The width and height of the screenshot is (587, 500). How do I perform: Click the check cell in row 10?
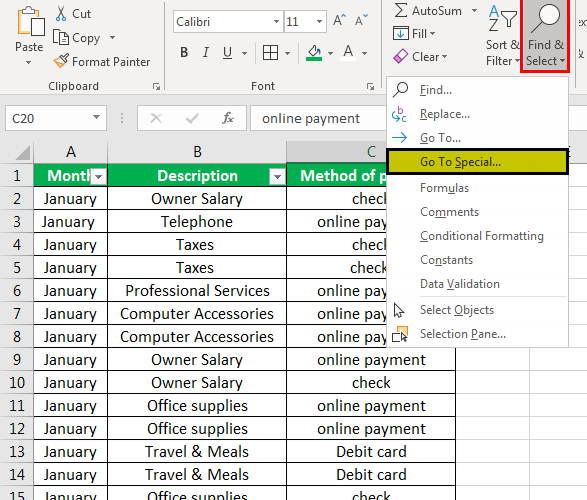371,383
